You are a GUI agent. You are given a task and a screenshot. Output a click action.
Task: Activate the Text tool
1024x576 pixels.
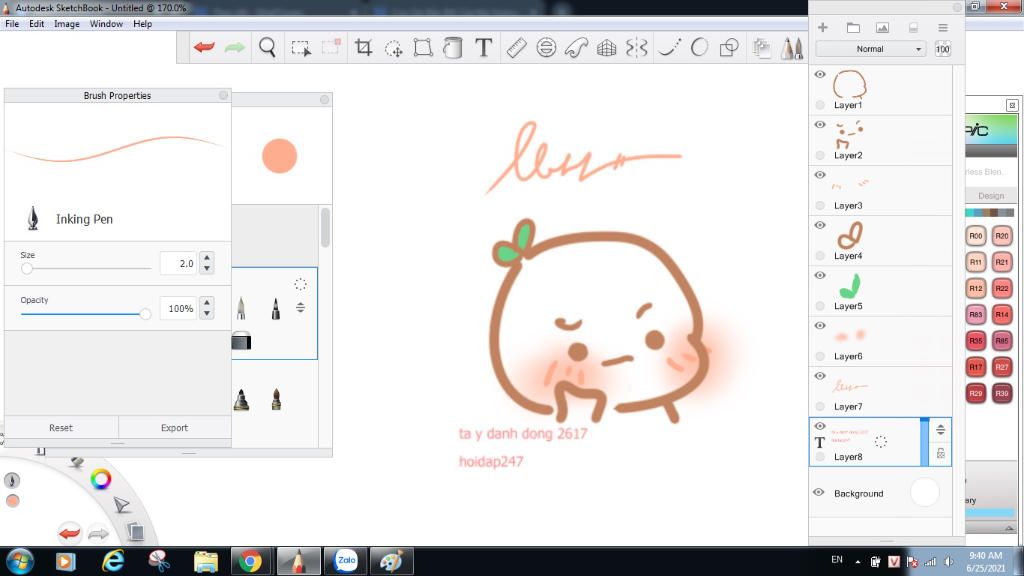pyautogui.click(x=483, y=48)
